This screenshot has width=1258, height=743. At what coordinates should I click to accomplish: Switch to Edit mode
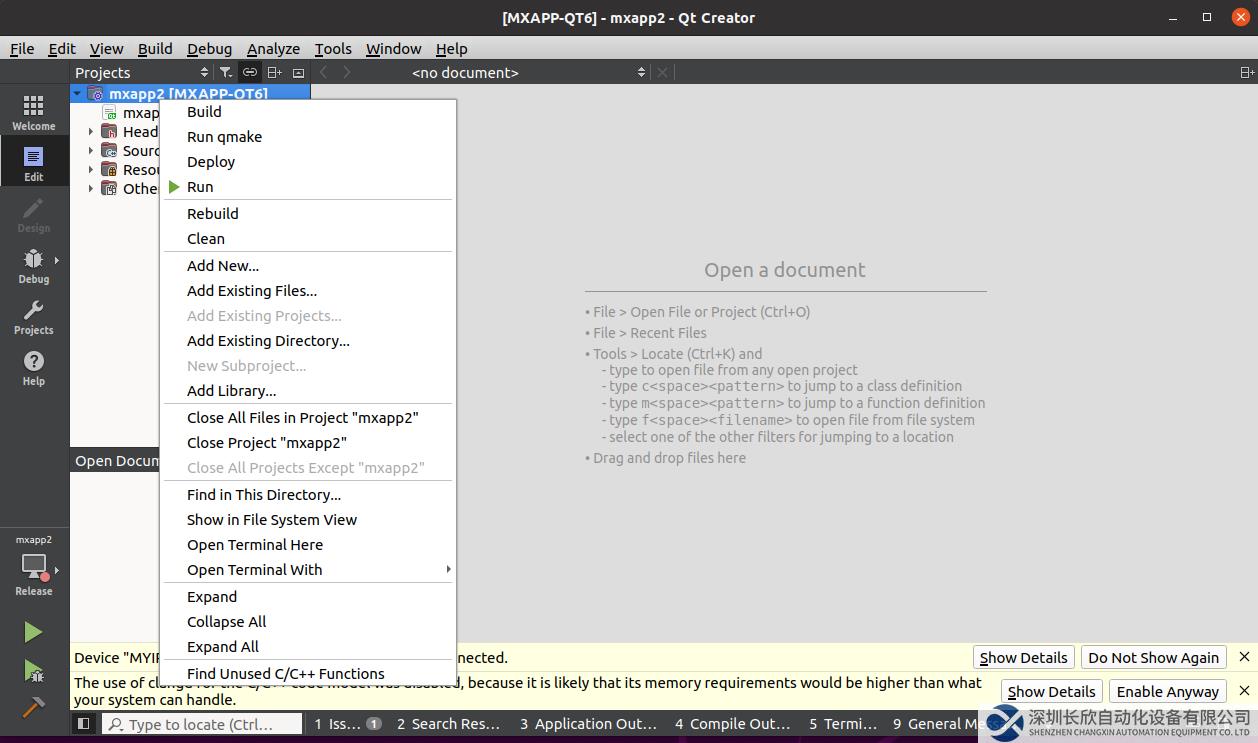34,163
